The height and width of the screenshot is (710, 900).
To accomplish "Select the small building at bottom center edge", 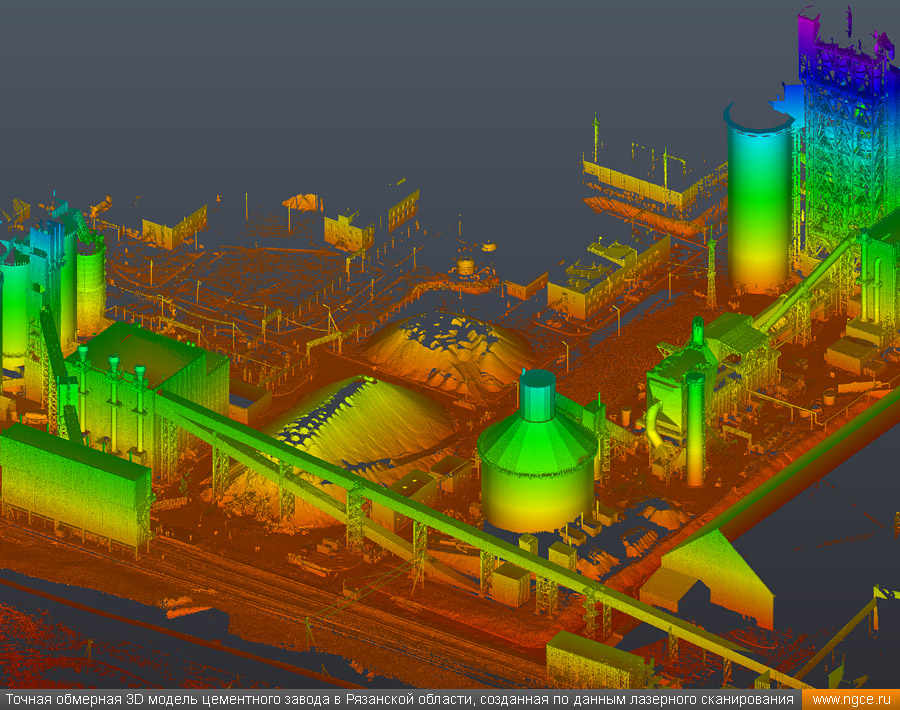I will tap(595, 660).
